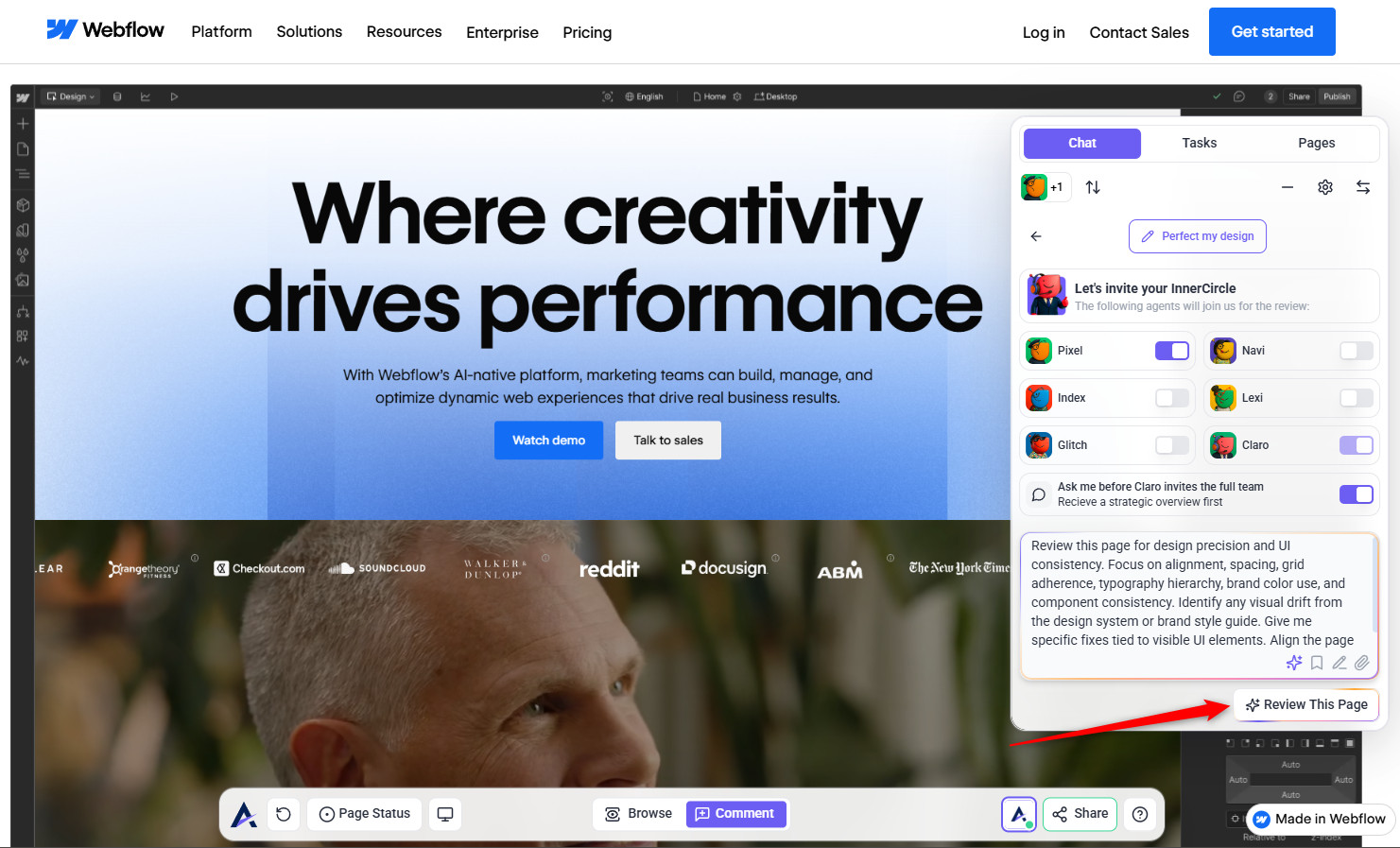Click the sort arrows icon beside avatar
The height and width of the screenshot is (848, 1400).
(1093, 187)
